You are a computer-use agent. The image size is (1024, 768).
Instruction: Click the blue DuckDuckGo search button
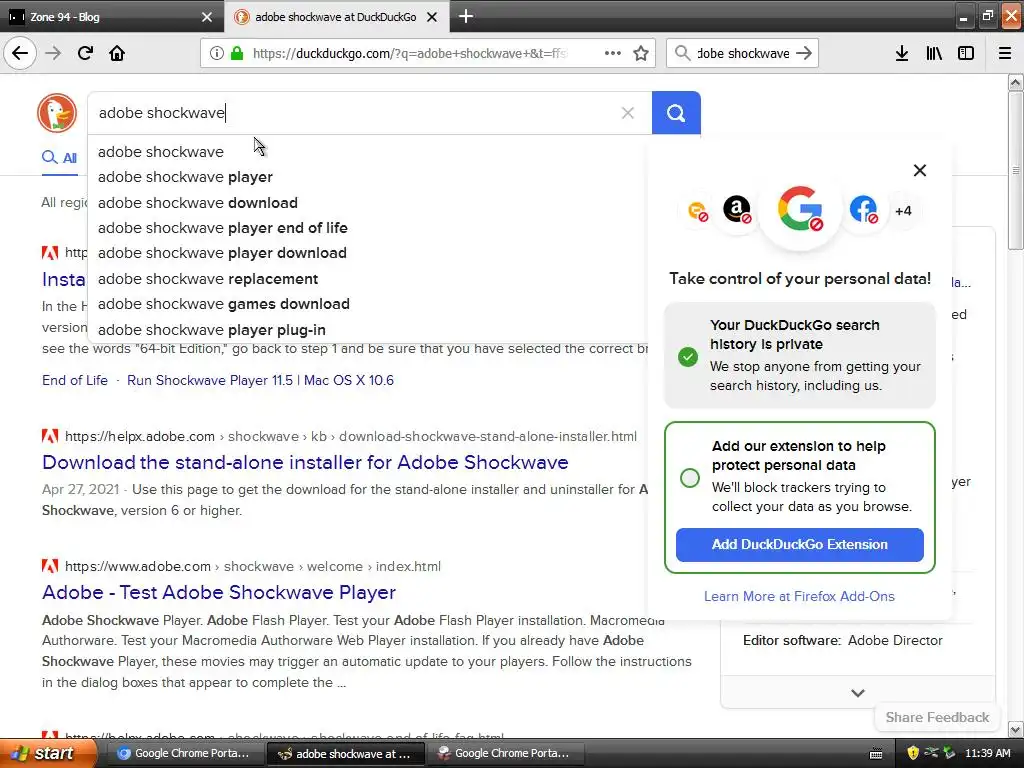(676, 113)
